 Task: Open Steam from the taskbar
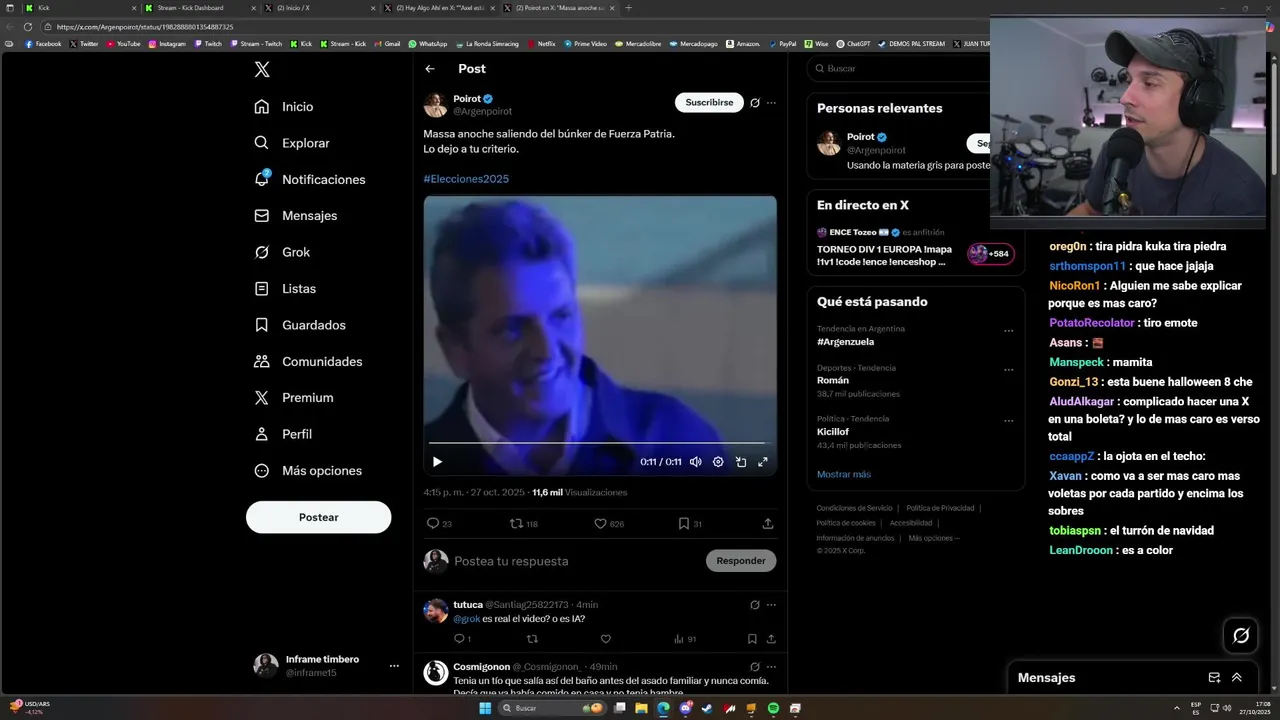pyautogui.click(x=707, y=708)
